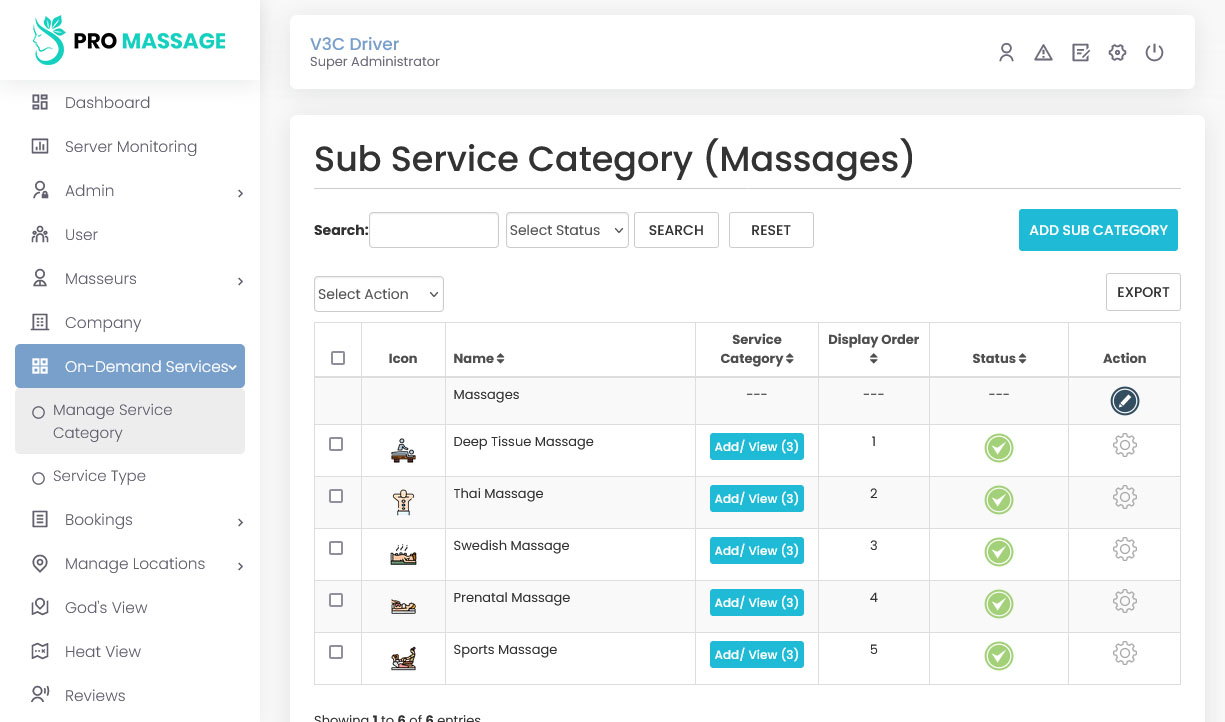Sort table by Status column
This screenshot has height=722, width=1225.
pyautogui.click(x=999, y=358)
